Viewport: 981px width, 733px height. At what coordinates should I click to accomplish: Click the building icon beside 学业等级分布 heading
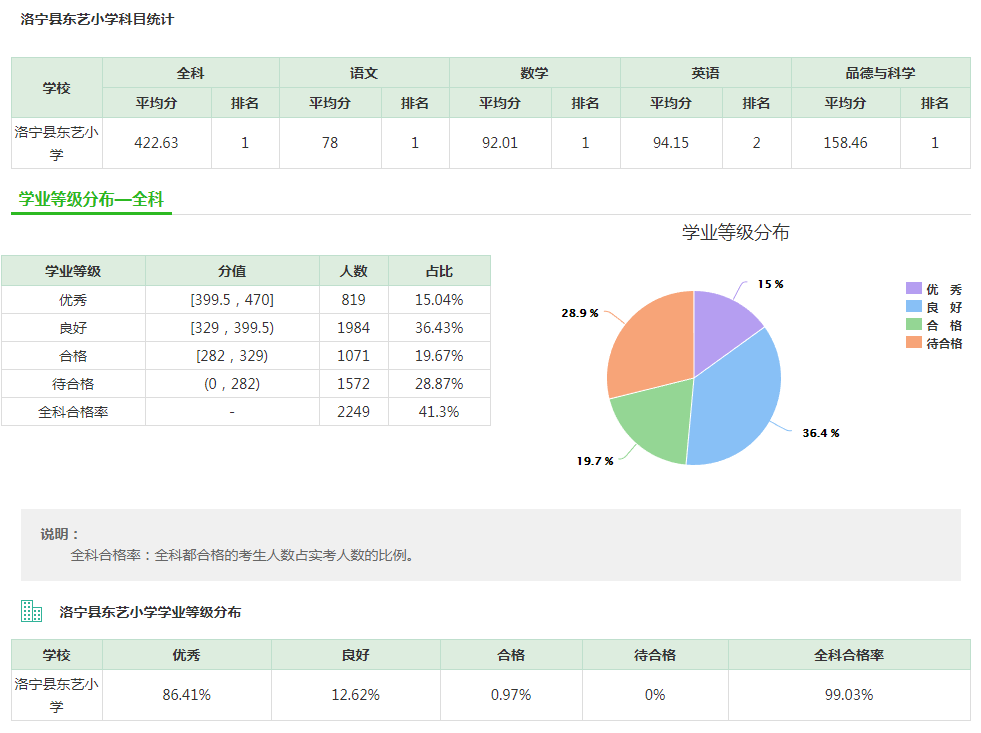30,609
